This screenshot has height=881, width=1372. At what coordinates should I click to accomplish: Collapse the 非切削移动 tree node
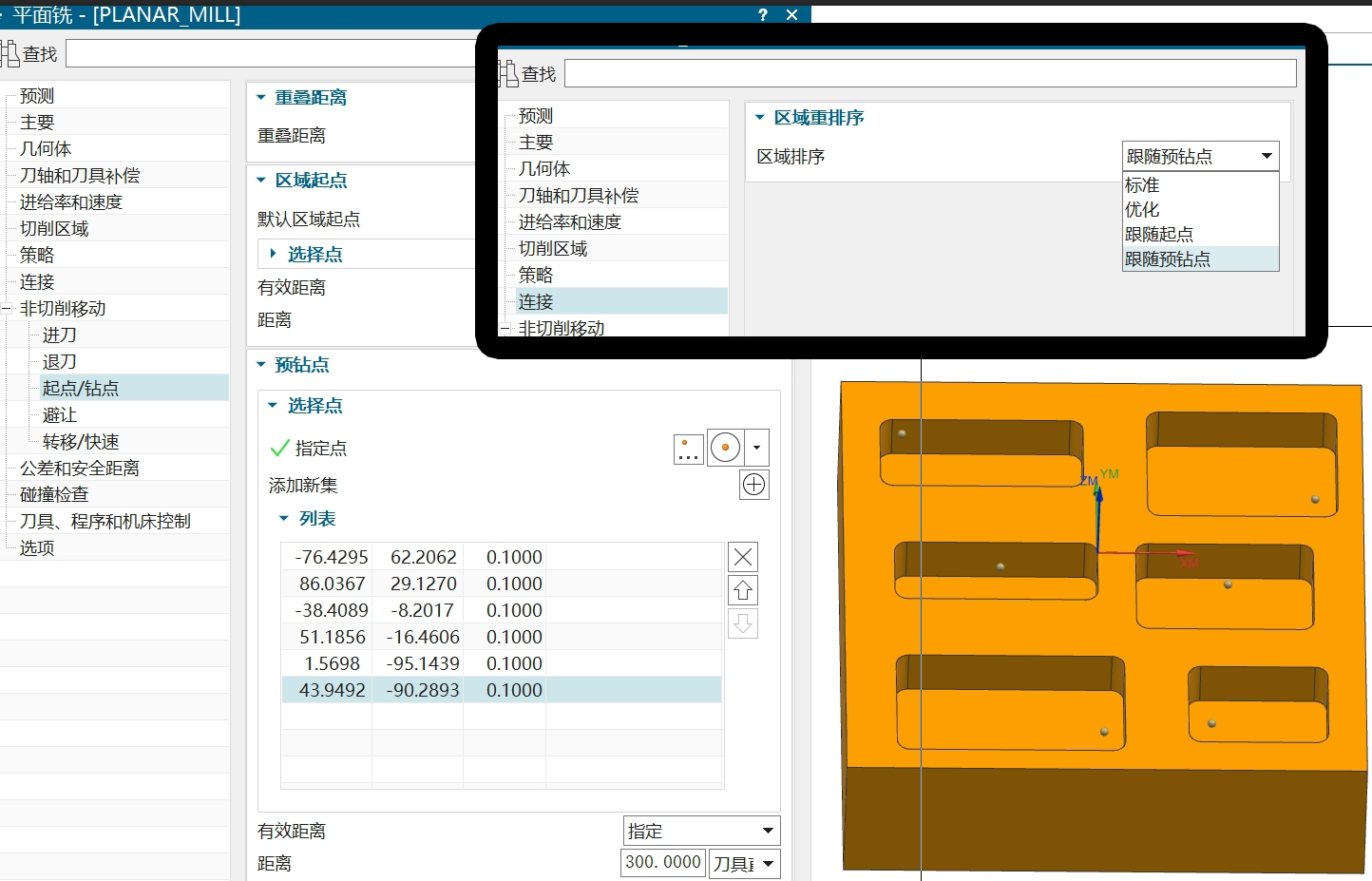tap(6, 308)
